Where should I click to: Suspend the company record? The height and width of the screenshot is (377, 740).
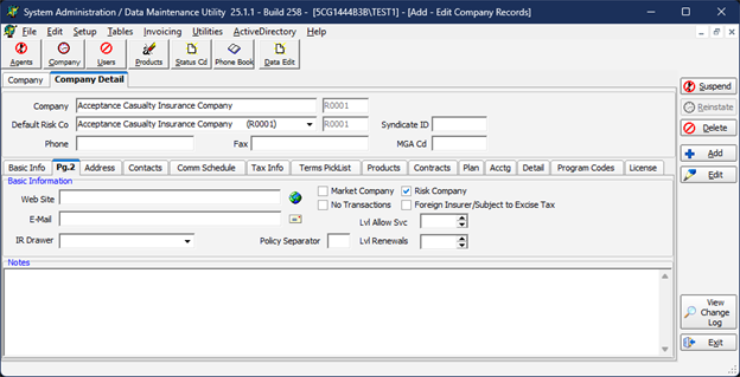coord(708,86)
